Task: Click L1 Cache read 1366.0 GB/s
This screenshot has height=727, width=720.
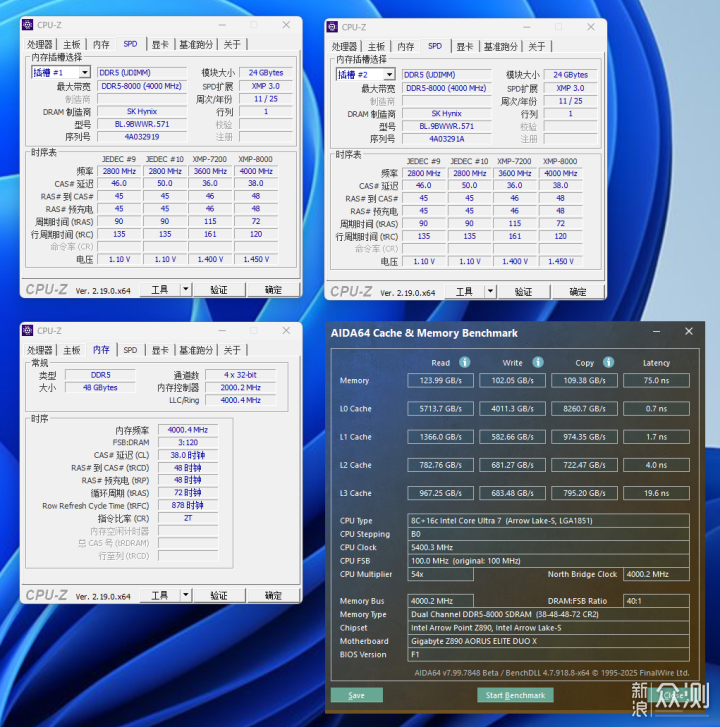Action: (440, 437)
